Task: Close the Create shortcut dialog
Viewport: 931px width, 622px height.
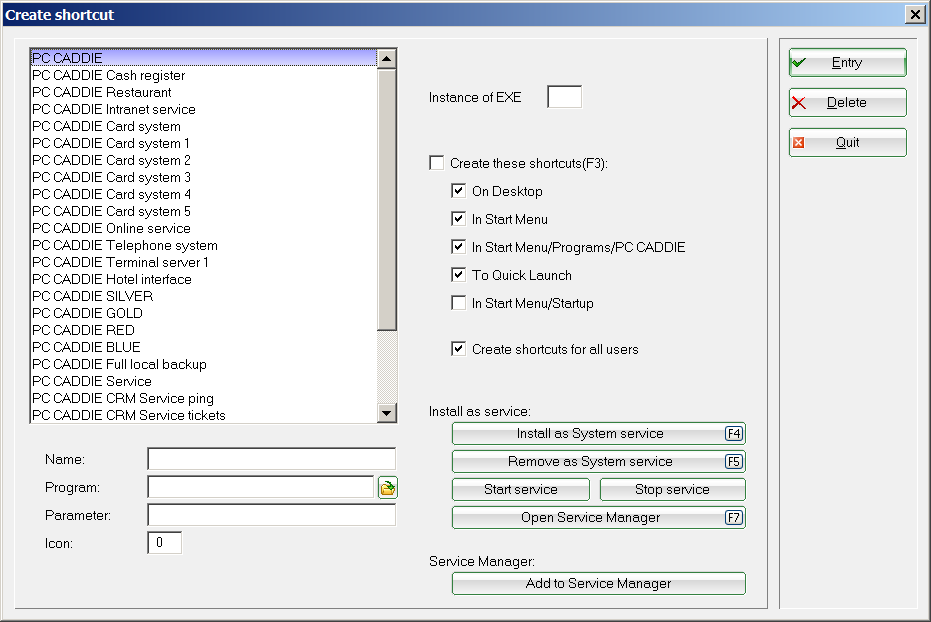Action: 915,14
